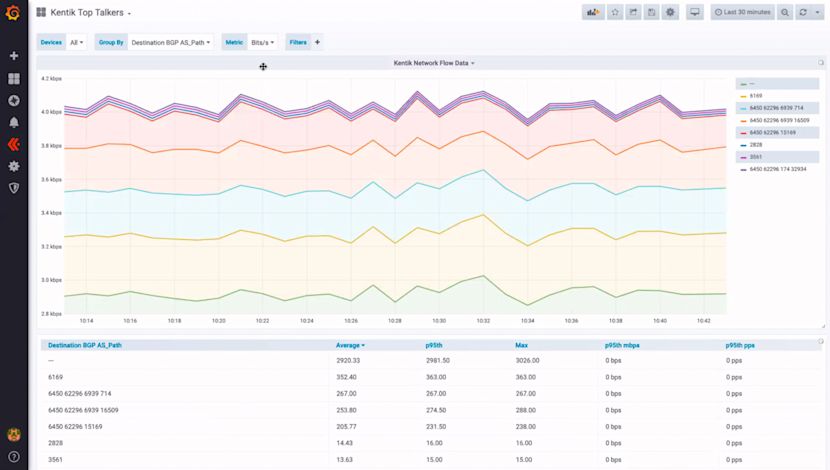Toggle legend series 6450 62296 6939 714
The width and height of the screenshot is (830, 470).
point(777,108)
